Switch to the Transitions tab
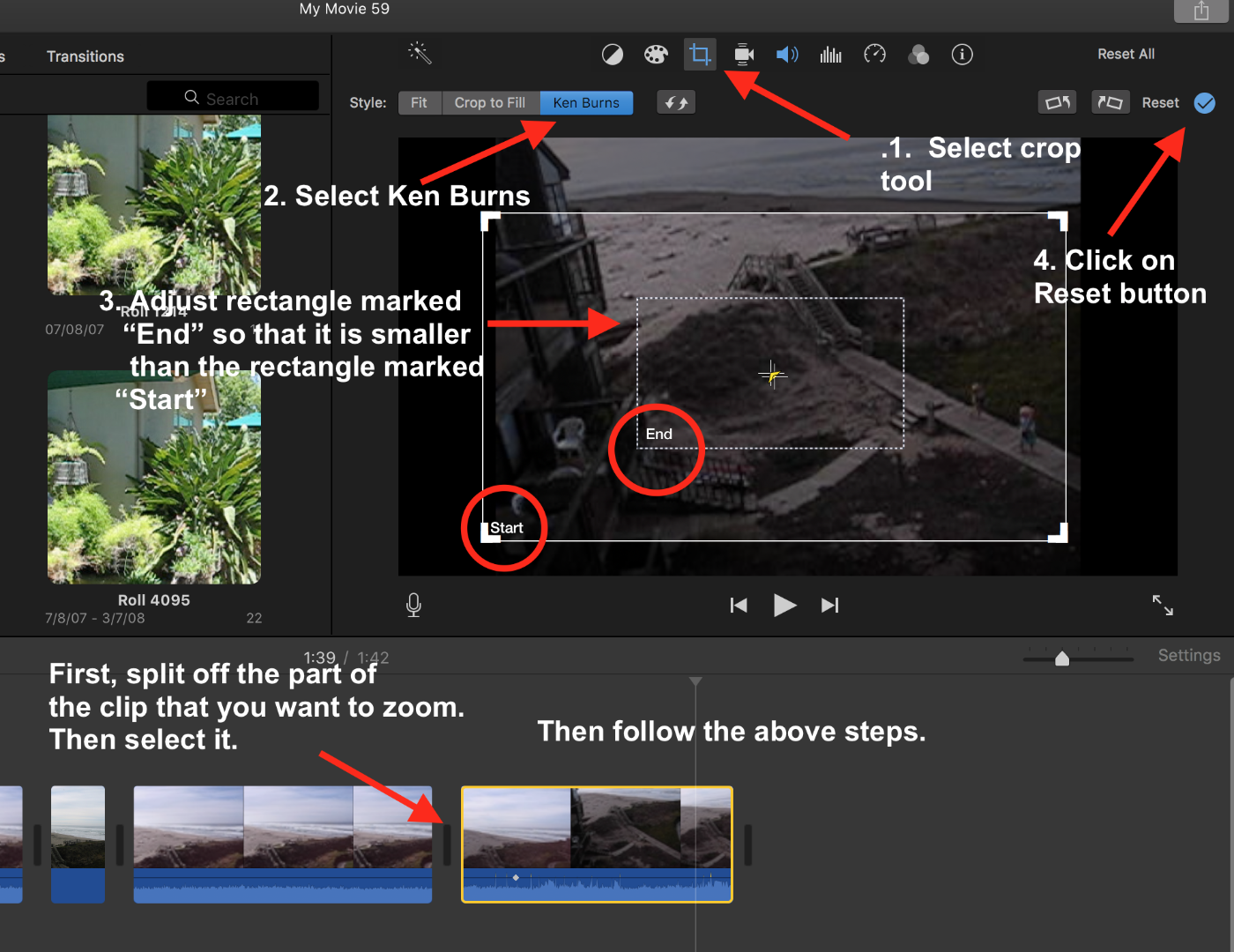Image resolution: width=1234 pixels, height=952 pixels. [x=85, y=56]
